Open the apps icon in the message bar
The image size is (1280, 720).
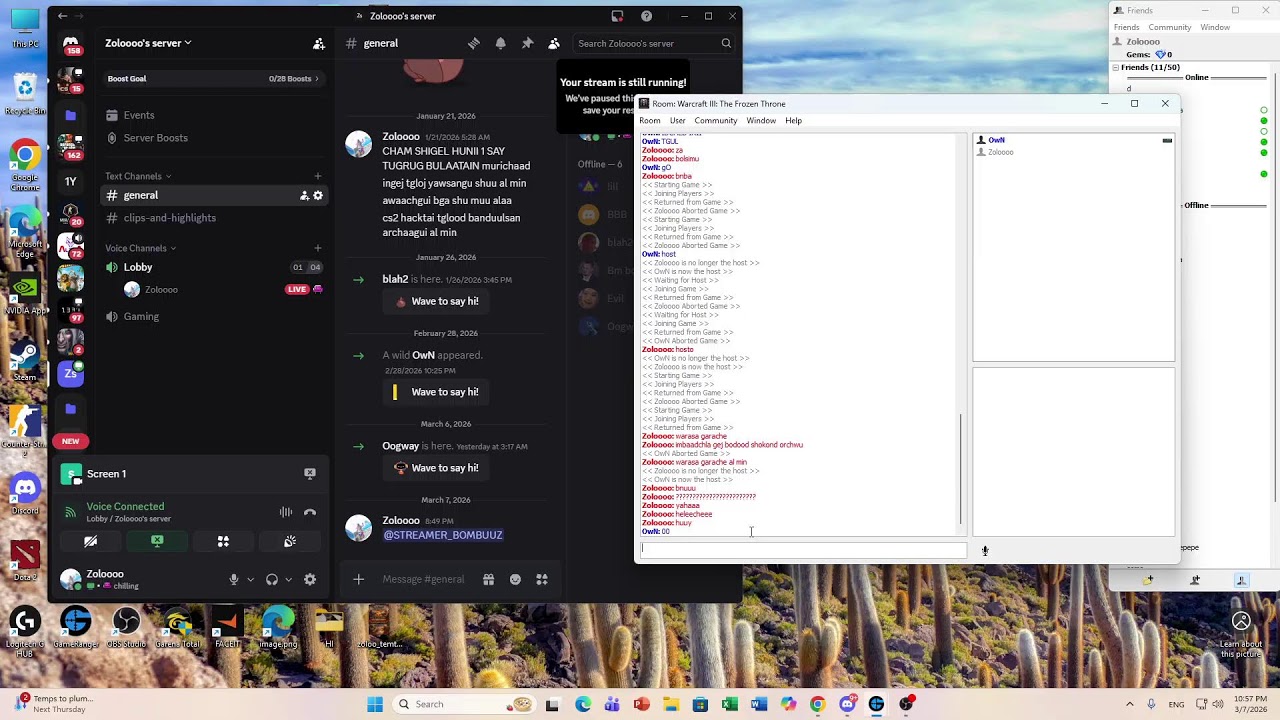pos(542,579)
